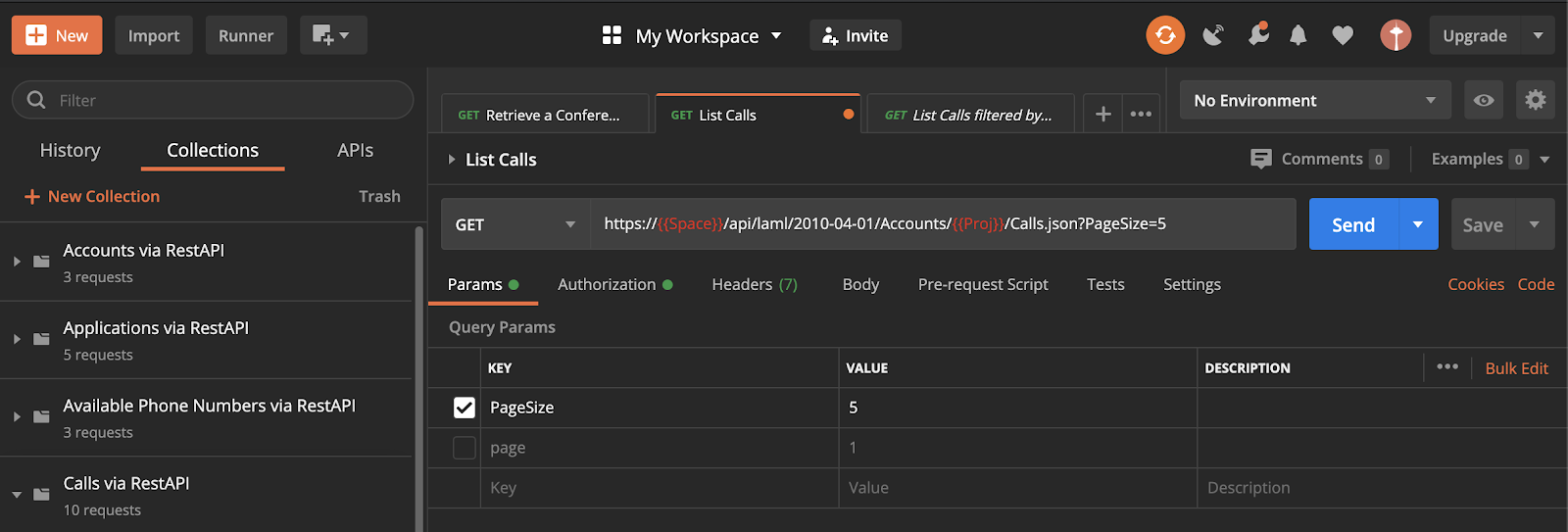Expand Applications via RestAPI collection
1568x532 pixels.
[x=17, y=339]
